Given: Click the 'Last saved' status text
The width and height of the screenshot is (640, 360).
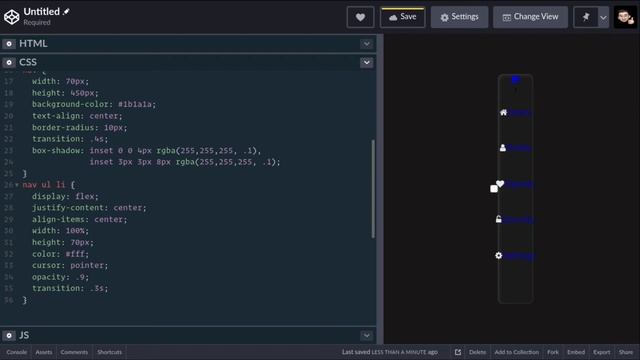Looking at the screenshot, I should tap(390, 352).
